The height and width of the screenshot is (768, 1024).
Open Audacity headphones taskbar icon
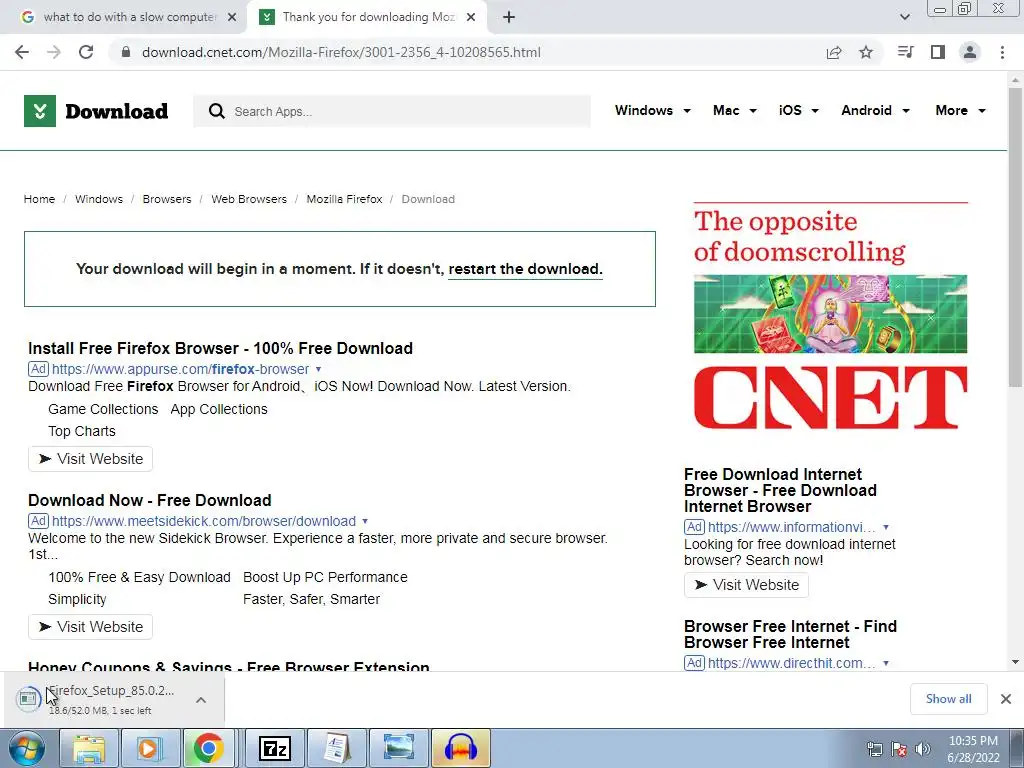(460, 748)
